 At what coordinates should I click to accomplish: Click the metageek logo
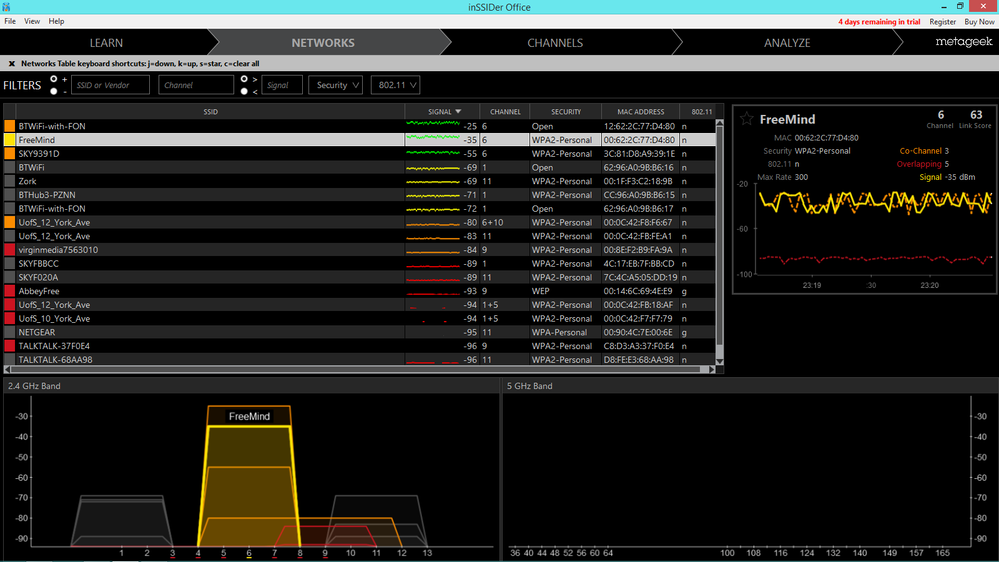pyautogui.click(x=963, y=42)
